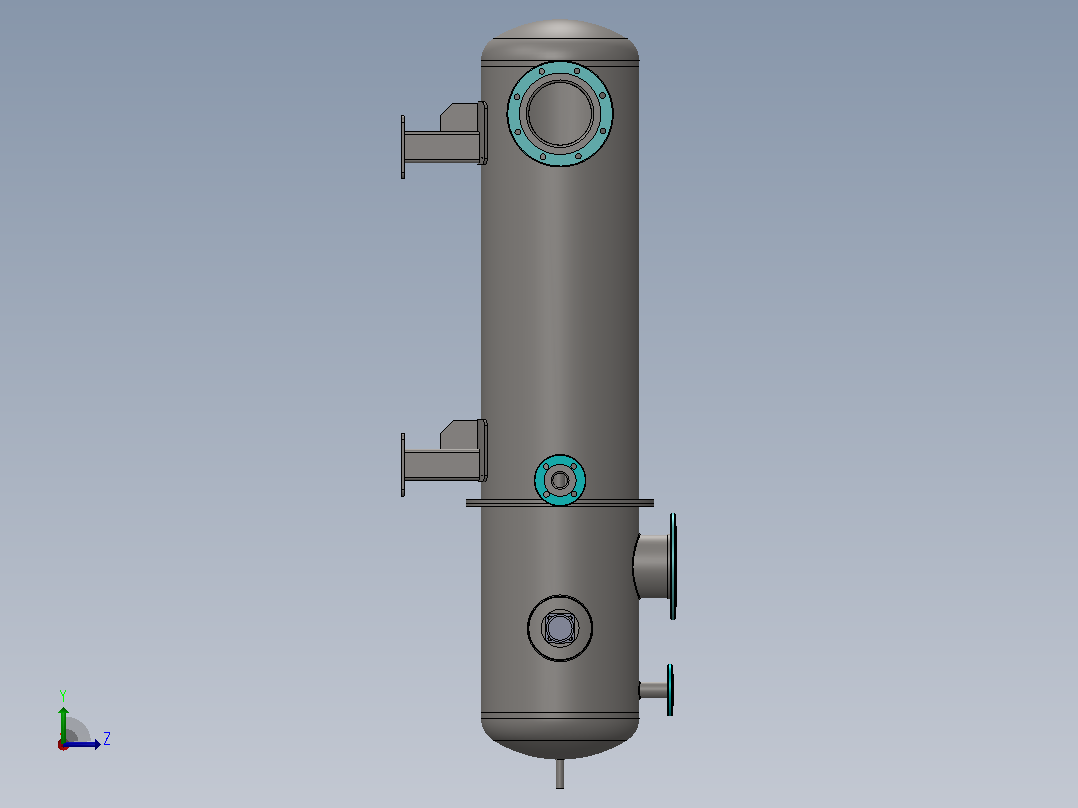Select the small lower-right nozzle with flange
Image resolution: width=1078 pixels, height=808 pixels.
pyautogui.click(x=657, y=690)
